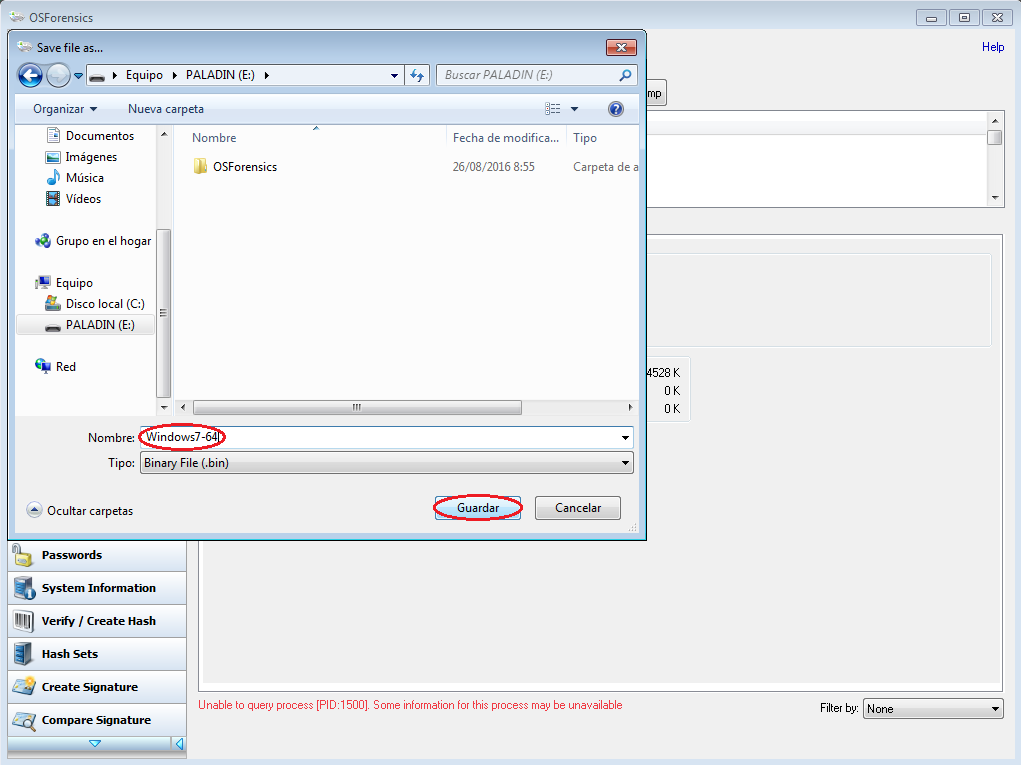Open Compare Signature module
Image resolution: width=1021 pixels, height=765 pixels.
[96, 720]
